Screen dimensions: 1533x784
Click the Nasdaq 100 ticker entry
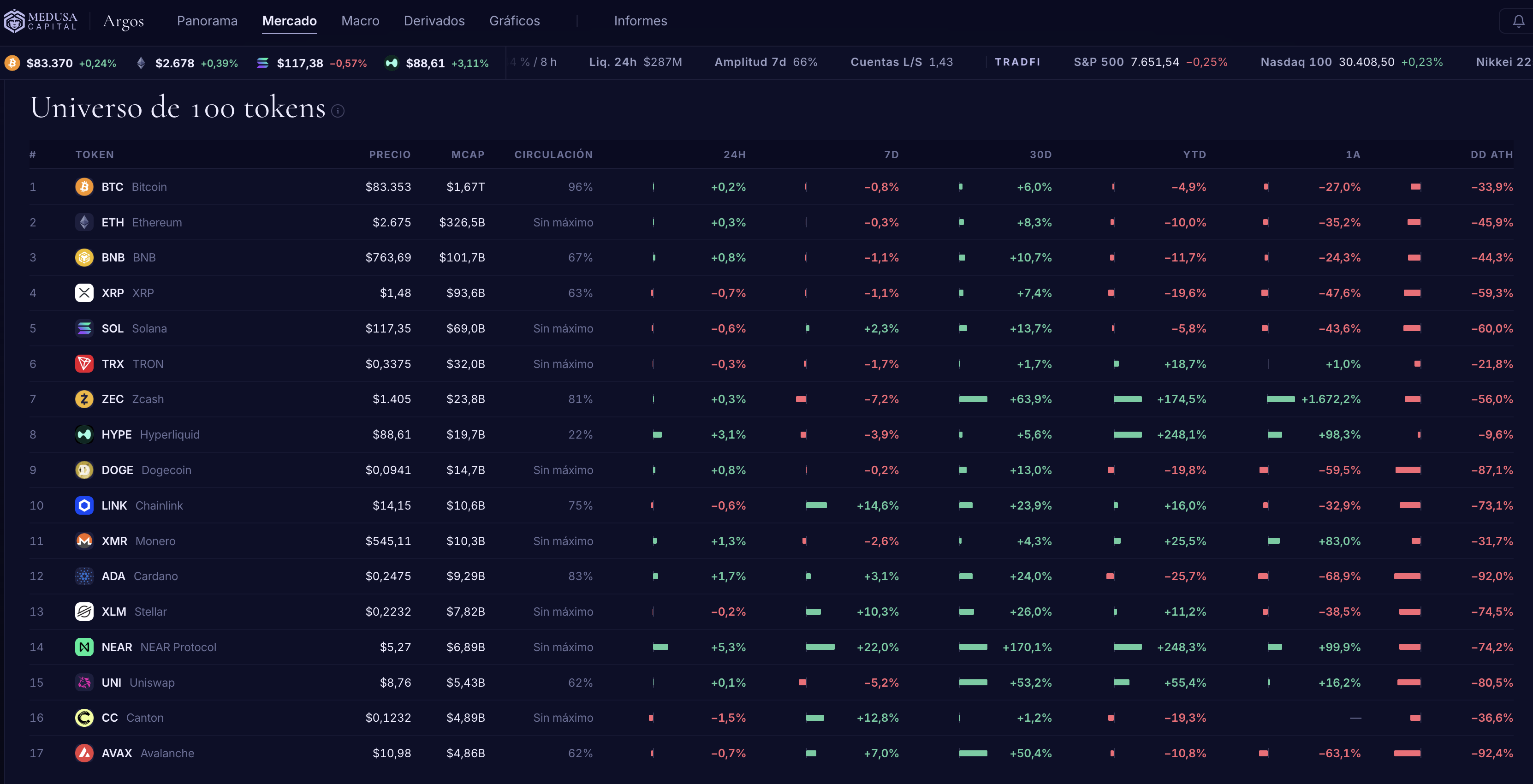(1351, 62)
